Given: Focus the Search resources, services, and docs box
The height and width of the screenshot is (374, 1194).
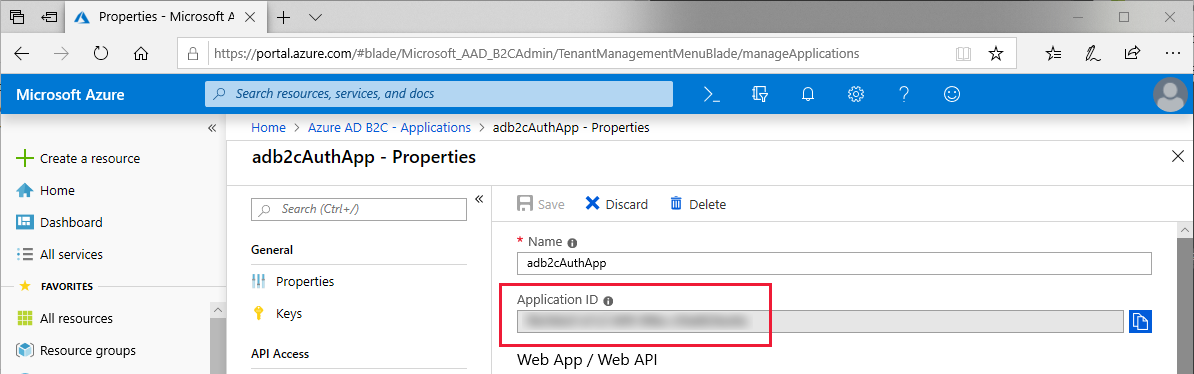Looking at the screenshot, I should point(439,94).
